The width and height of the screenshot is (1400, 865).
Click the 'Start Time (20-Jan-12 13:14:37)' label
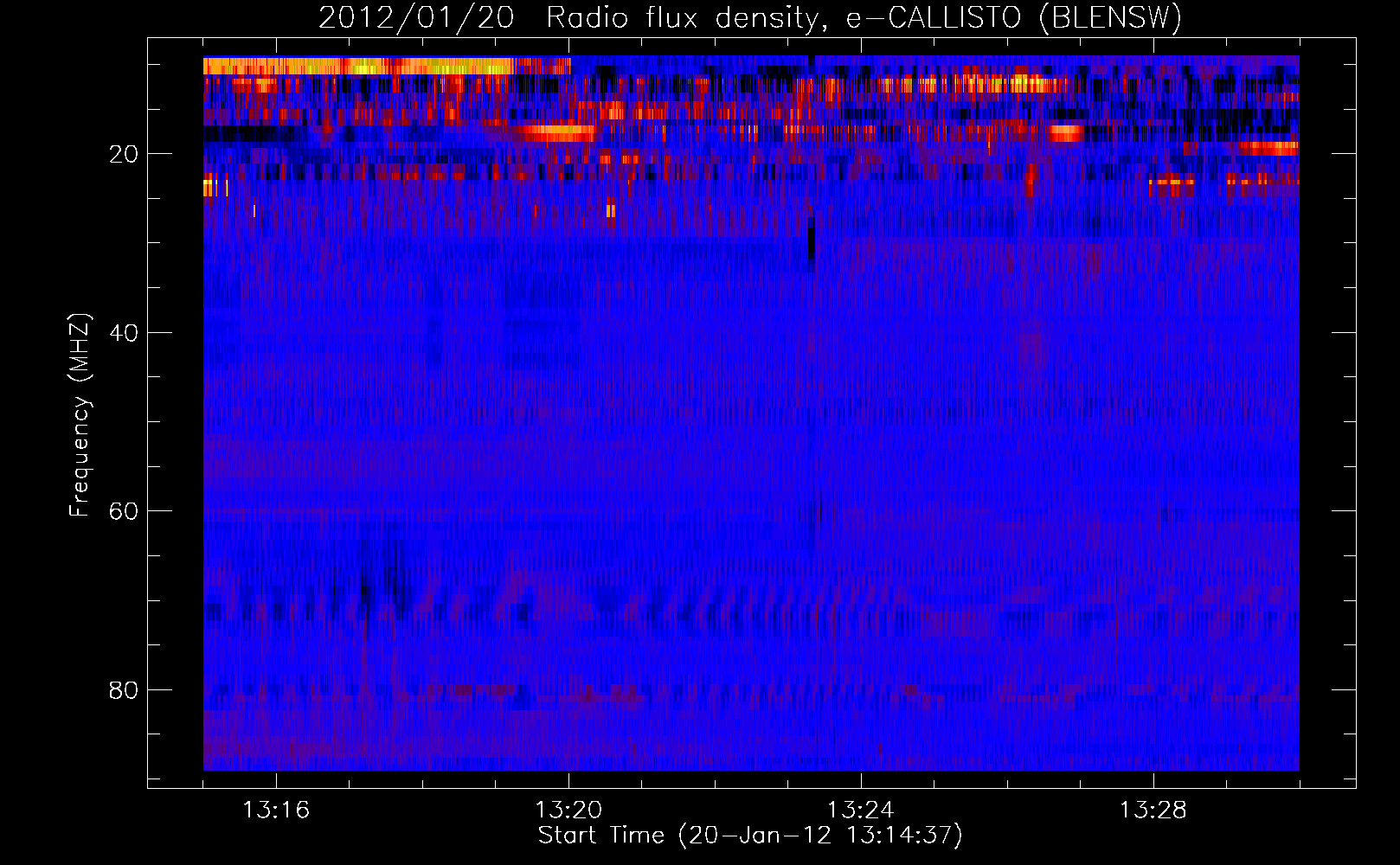click(750, 836)
